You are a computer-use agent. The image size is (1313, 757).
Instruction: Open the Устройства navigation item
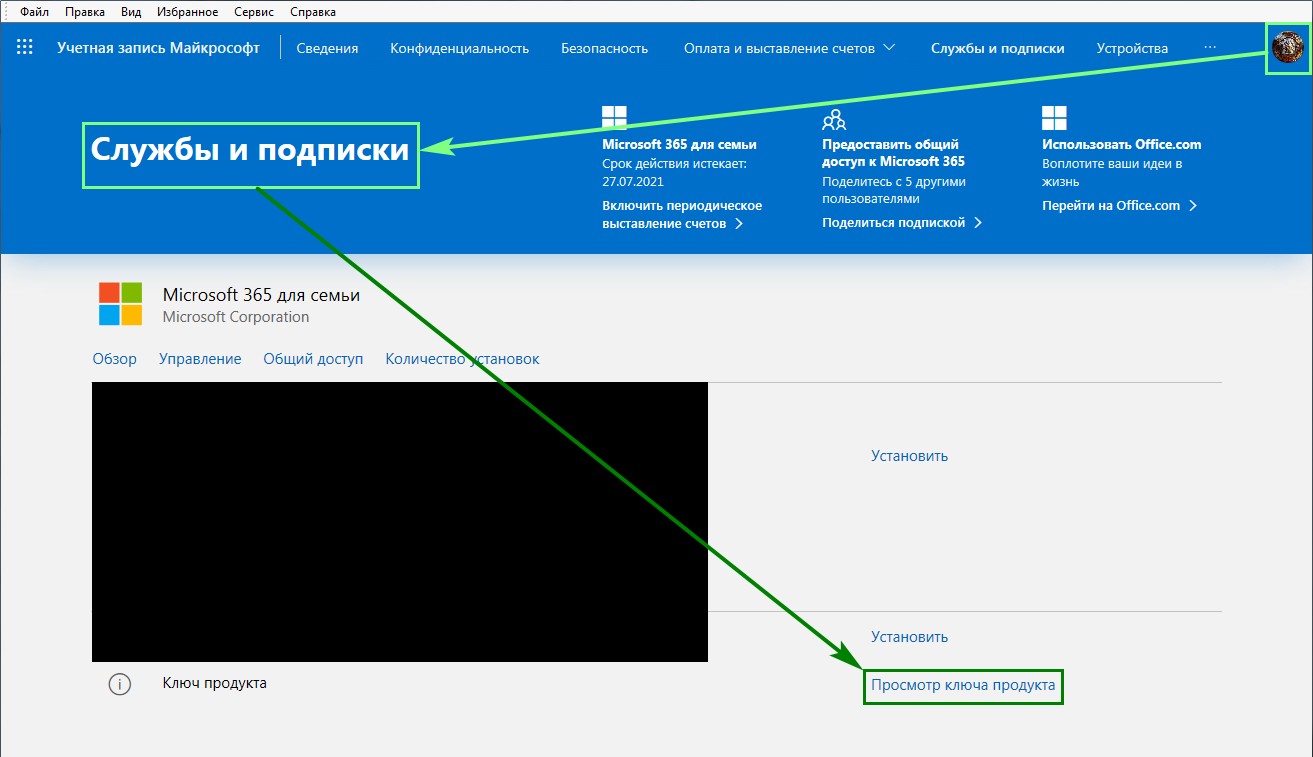[x=1132, y=48]
